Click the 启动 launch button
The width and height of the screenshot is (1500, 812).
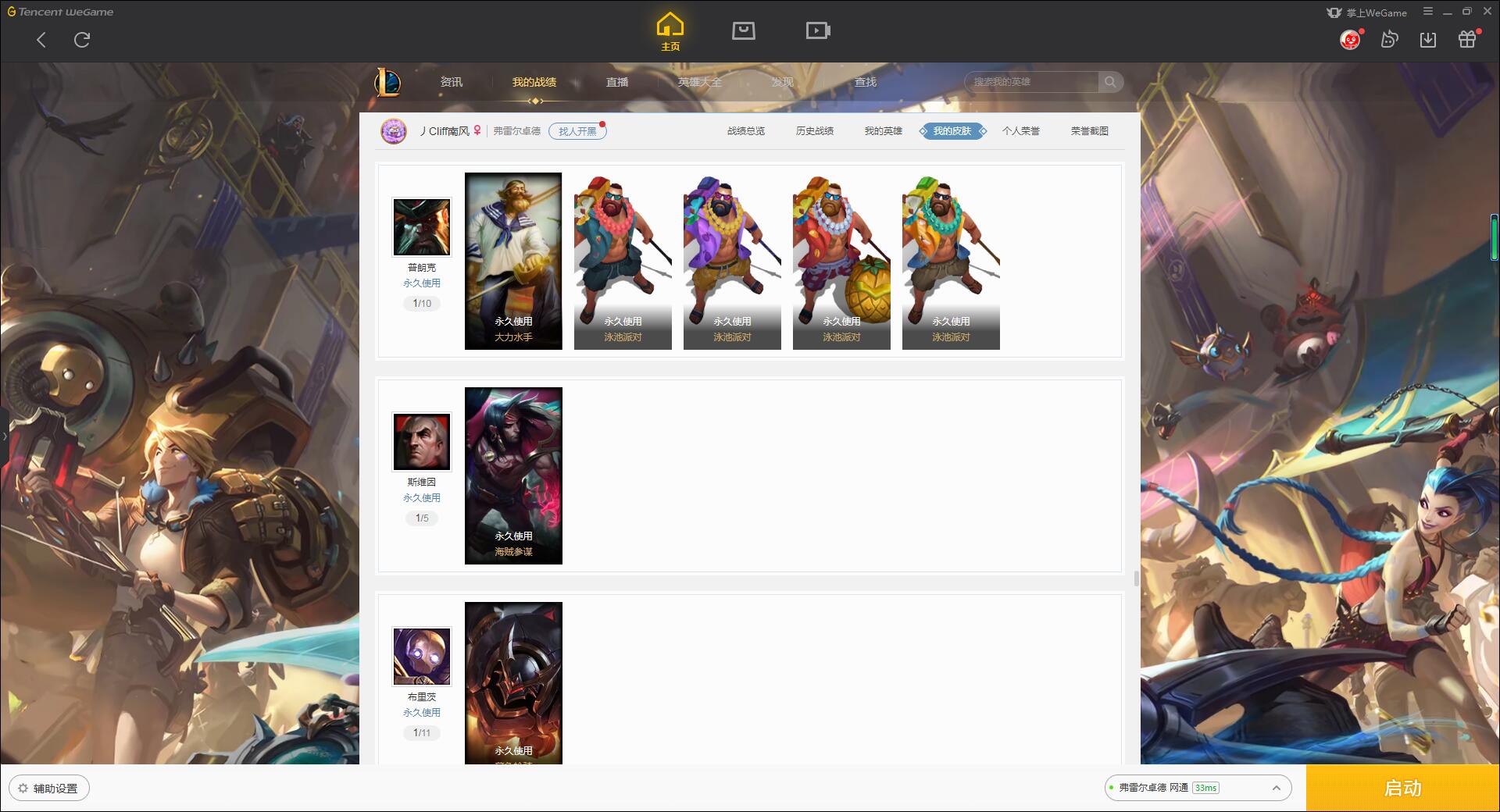point(1403,789)
